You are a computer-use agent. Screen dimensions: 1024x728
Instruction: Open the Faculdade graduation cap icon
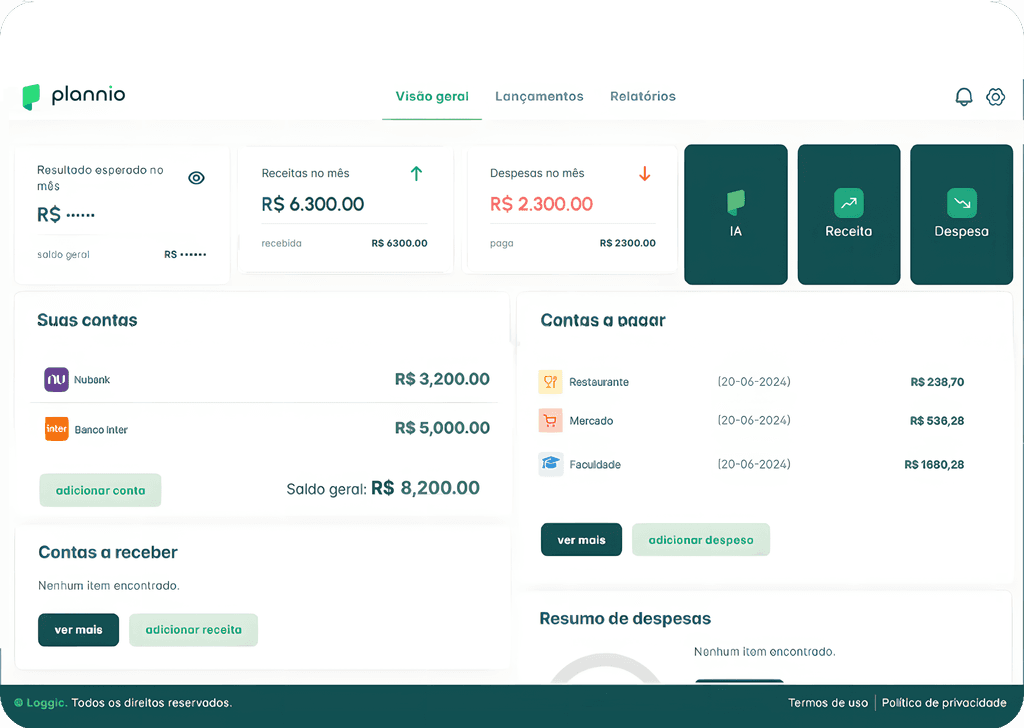tap(550, 464)
